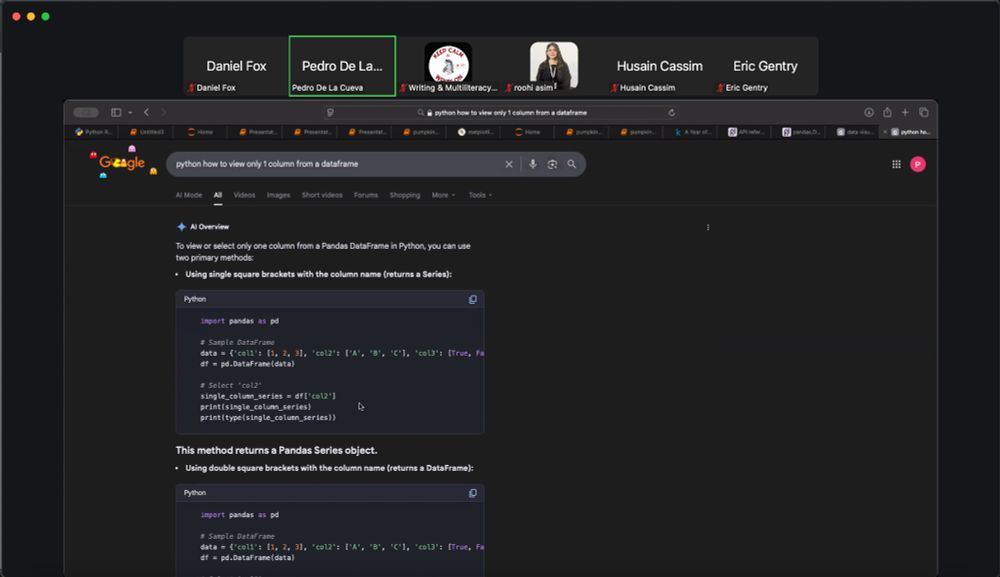Screen dimensions: 1000x577
Task: Select Husain Cassim participant tile
Action: [660, 66]
